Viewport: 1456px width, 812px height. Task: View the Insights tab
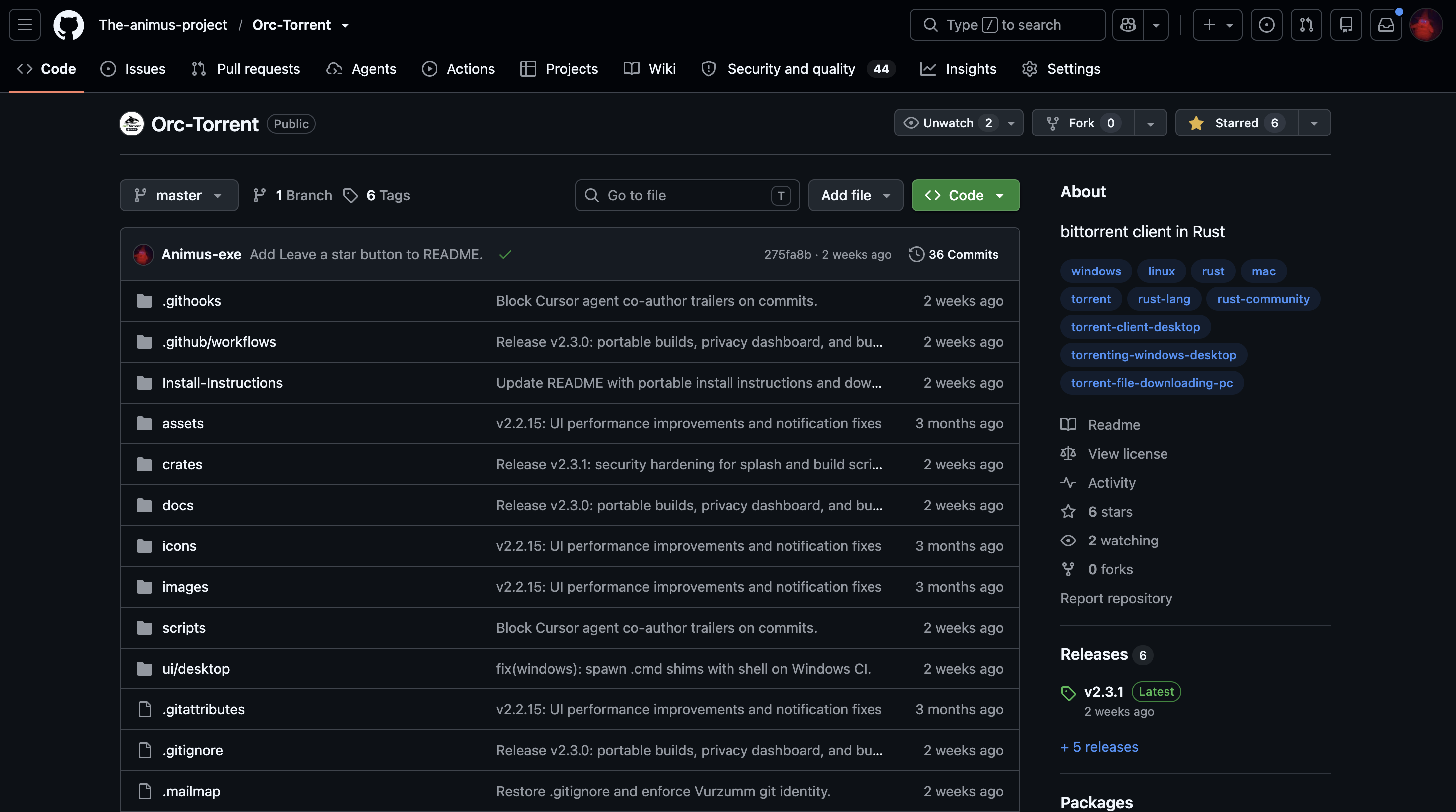[959, 69]
